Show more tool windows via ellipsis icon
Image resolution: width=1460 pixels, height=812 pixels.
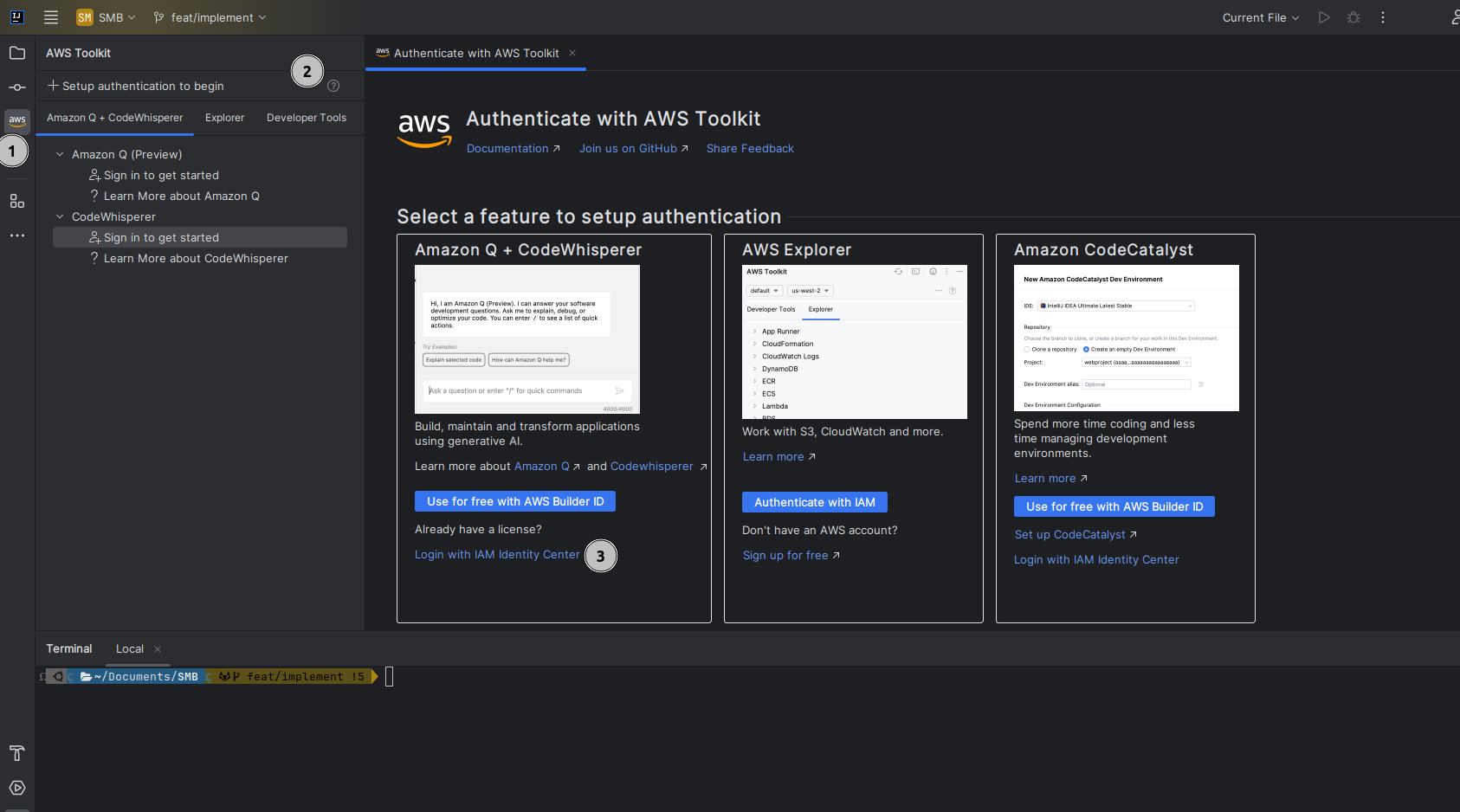16,235
